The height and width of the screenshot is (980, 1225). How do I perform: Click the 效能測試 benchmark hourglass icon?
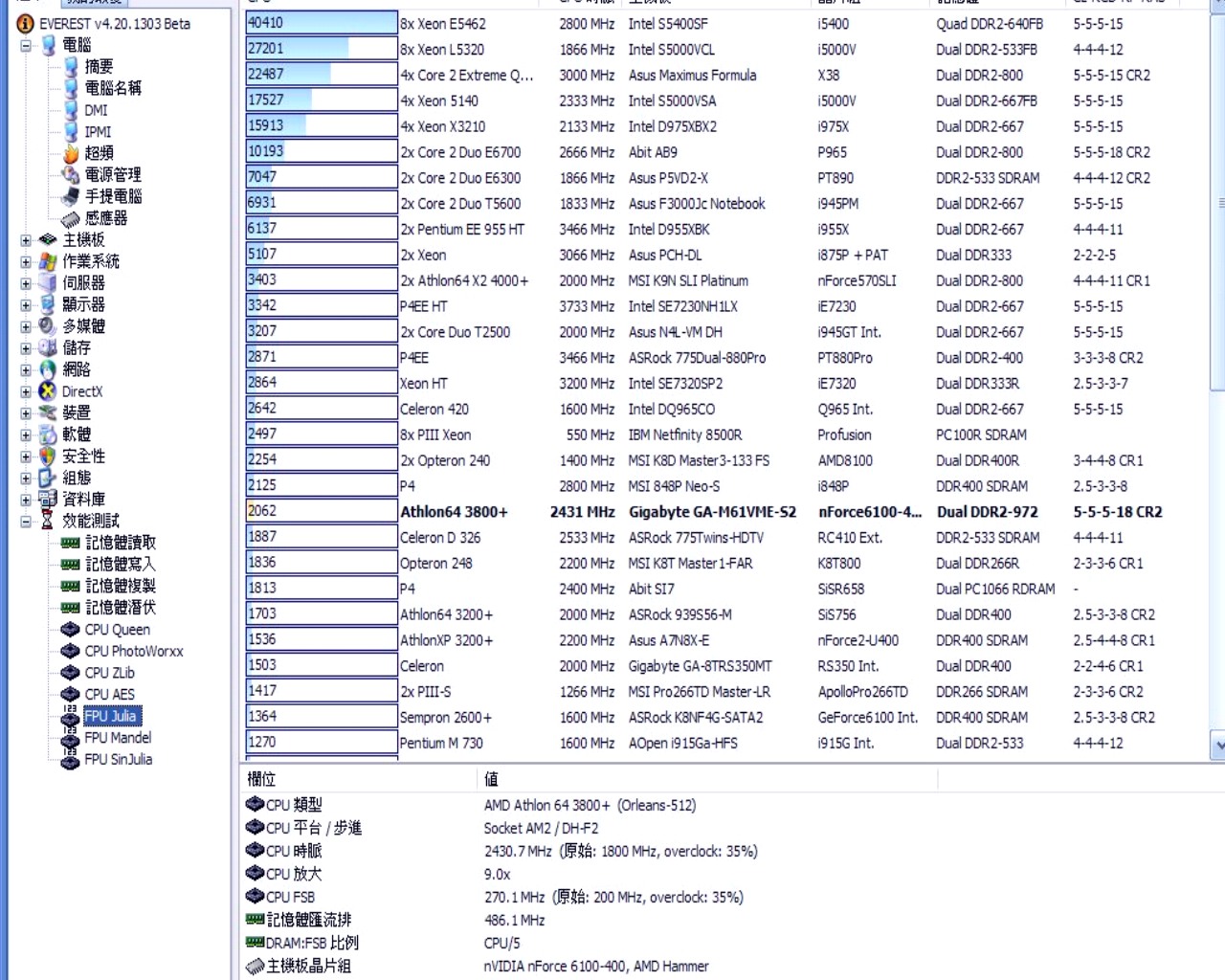click(x=48, y=521)
